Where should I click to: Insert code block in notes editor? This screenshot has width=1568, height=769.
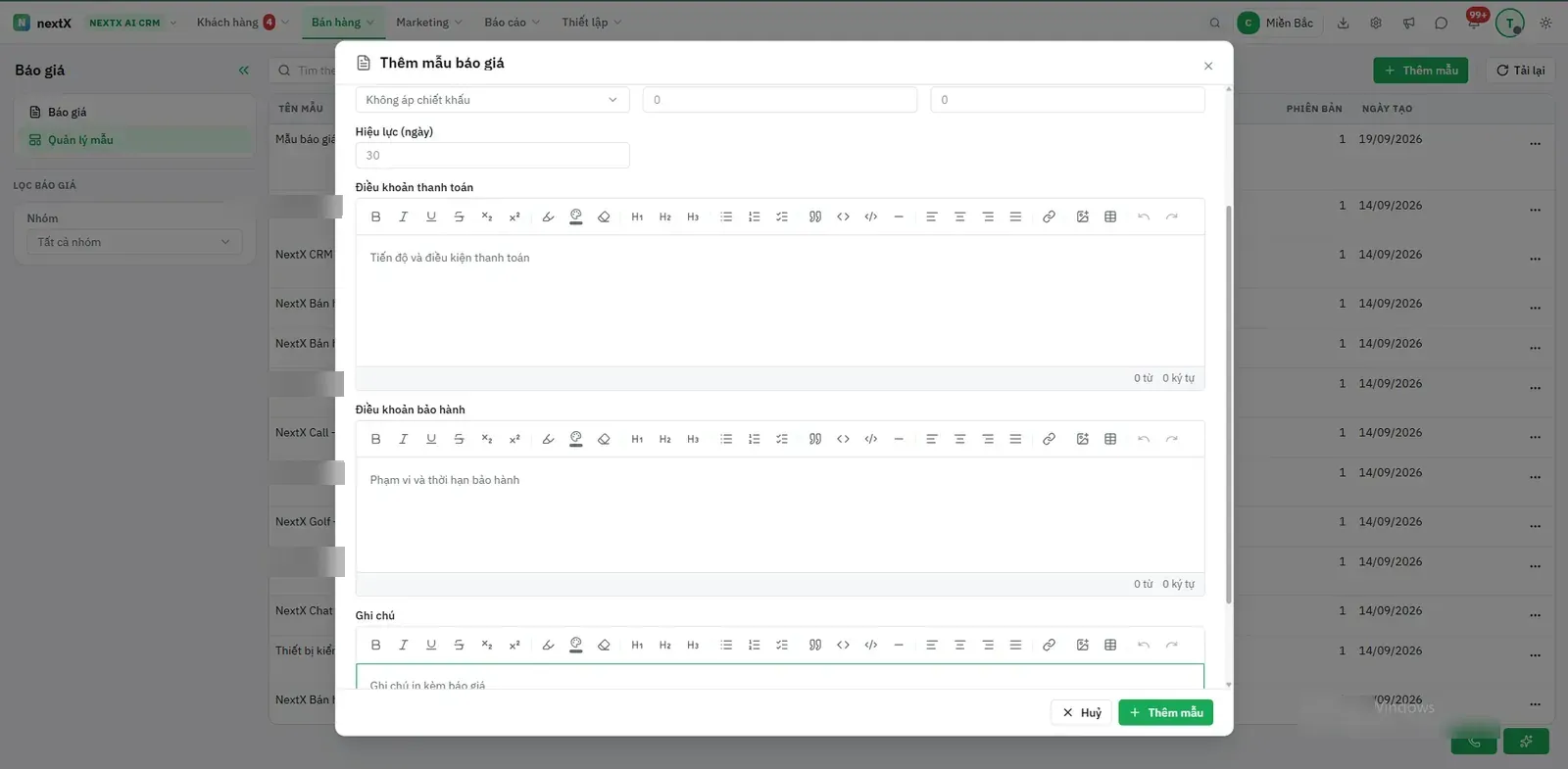coord(870,645)
